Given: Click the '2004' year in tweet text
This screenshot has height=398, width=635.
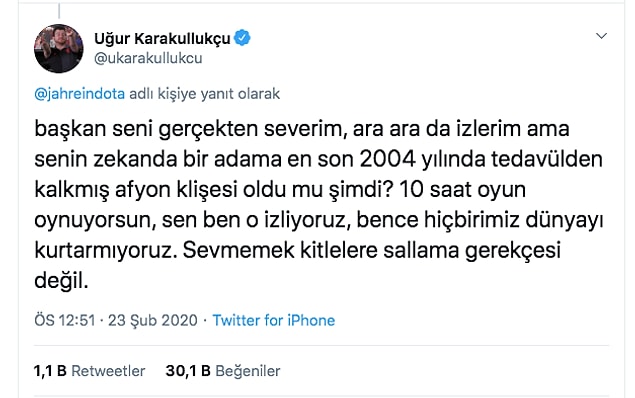Looking at the screenshot, I should pos(388,160).
